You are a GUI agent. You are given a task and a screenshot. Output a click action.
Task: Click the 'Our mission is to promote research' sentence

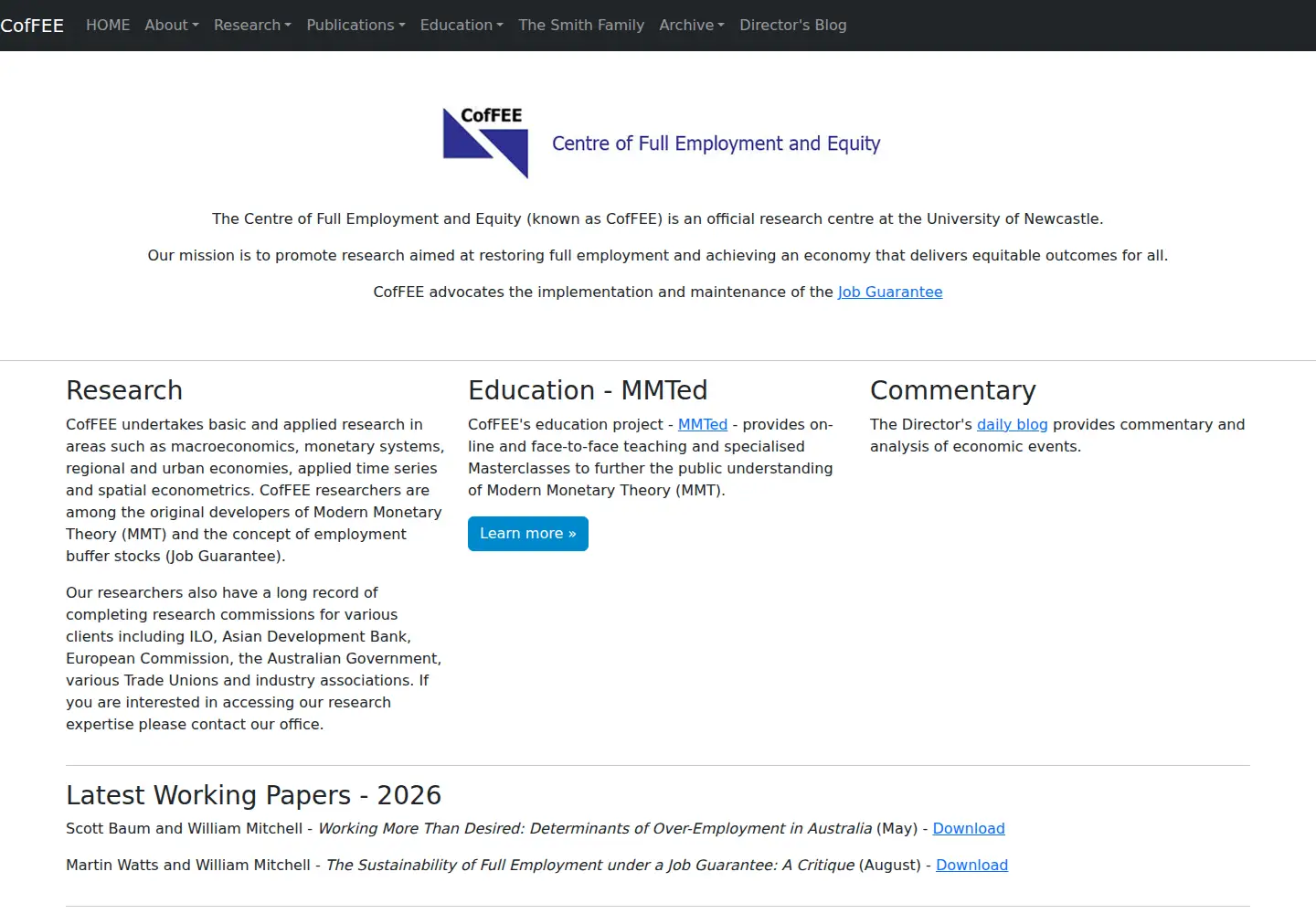[x=658, y=256]
